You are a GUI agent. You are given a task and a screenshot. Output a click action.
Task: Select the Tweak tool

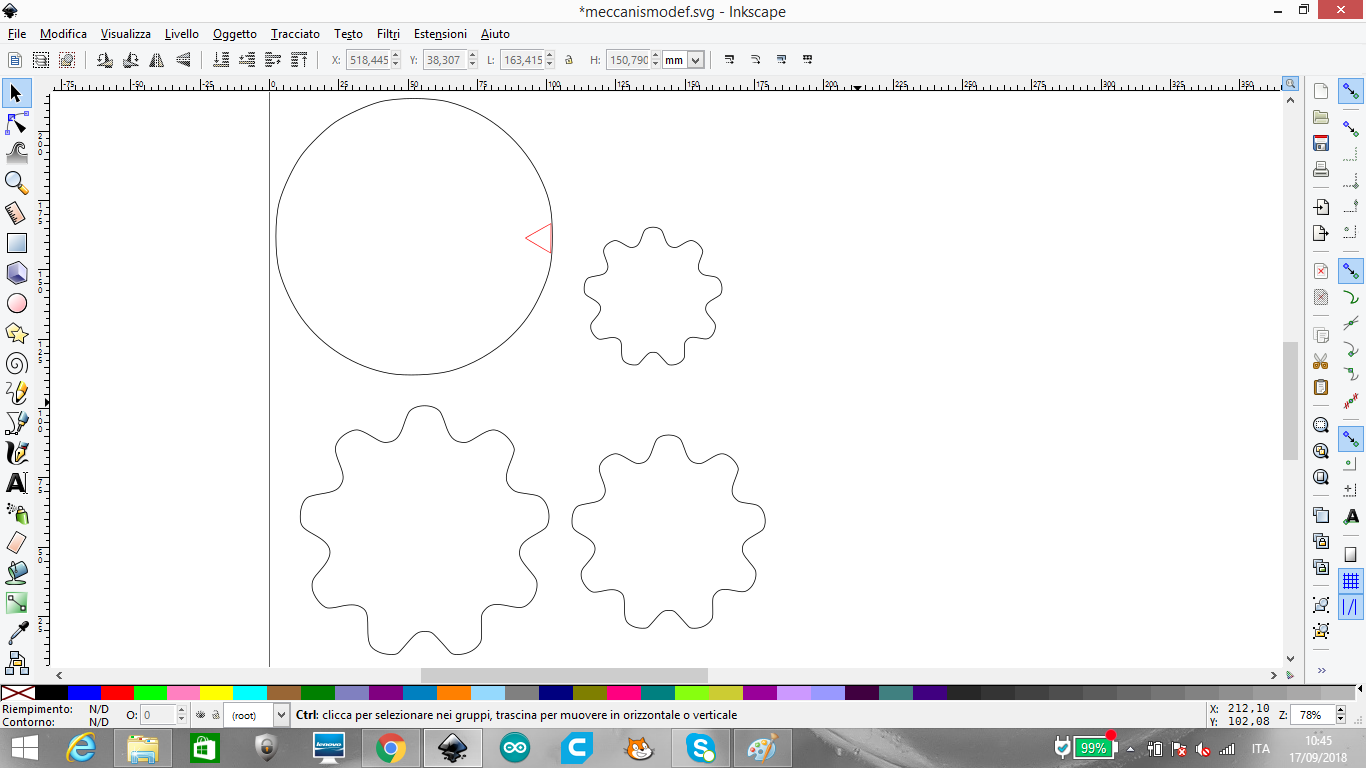pos(16,153)
